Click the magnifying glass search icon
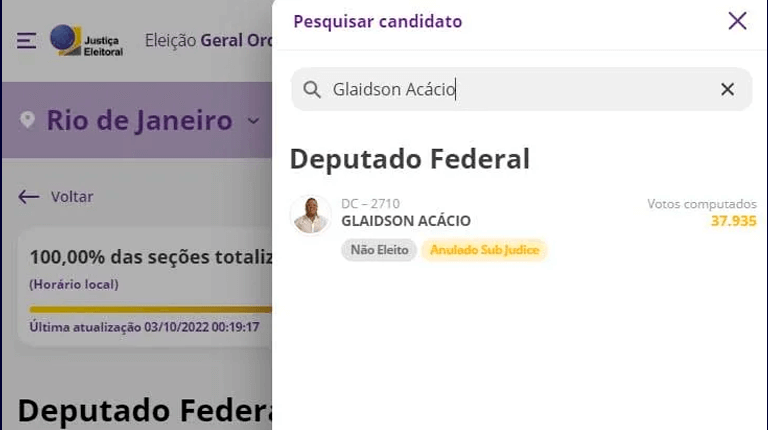Screen dimensions: 768x430 click(x=312, y=90)
